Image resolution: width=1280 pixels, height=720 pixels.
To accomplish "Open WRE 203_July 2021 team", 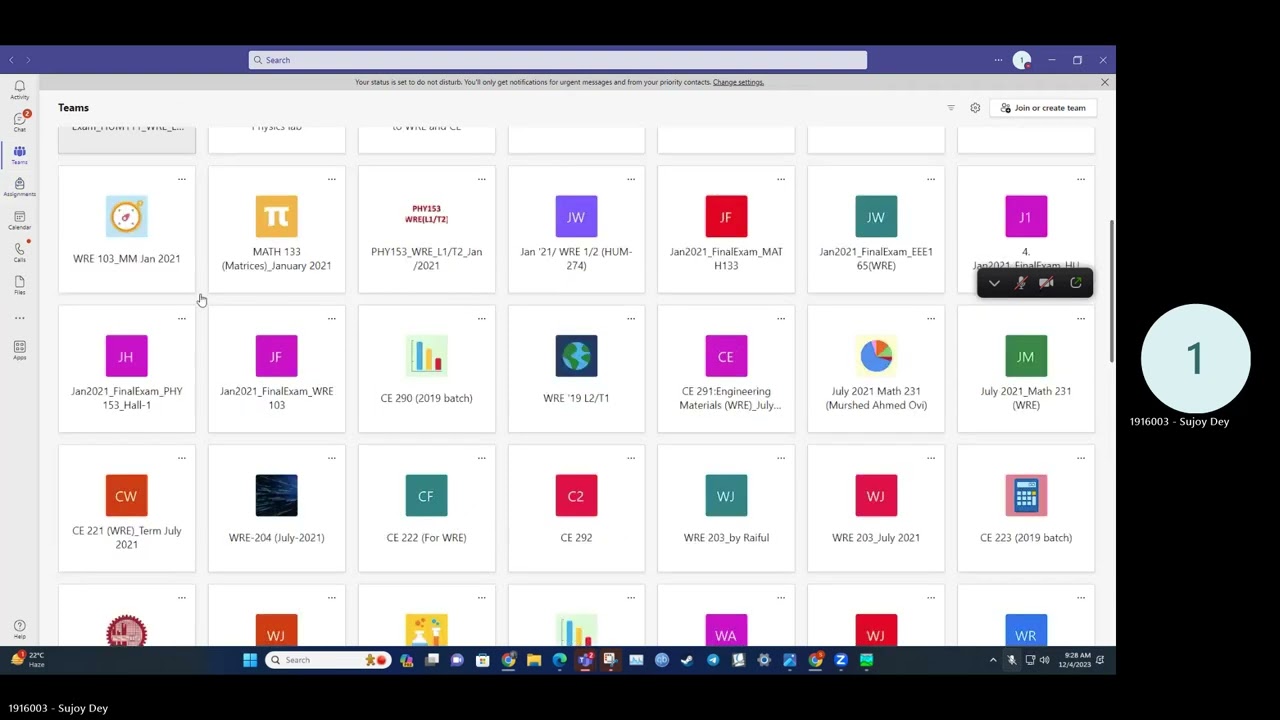I will point(876,510).
